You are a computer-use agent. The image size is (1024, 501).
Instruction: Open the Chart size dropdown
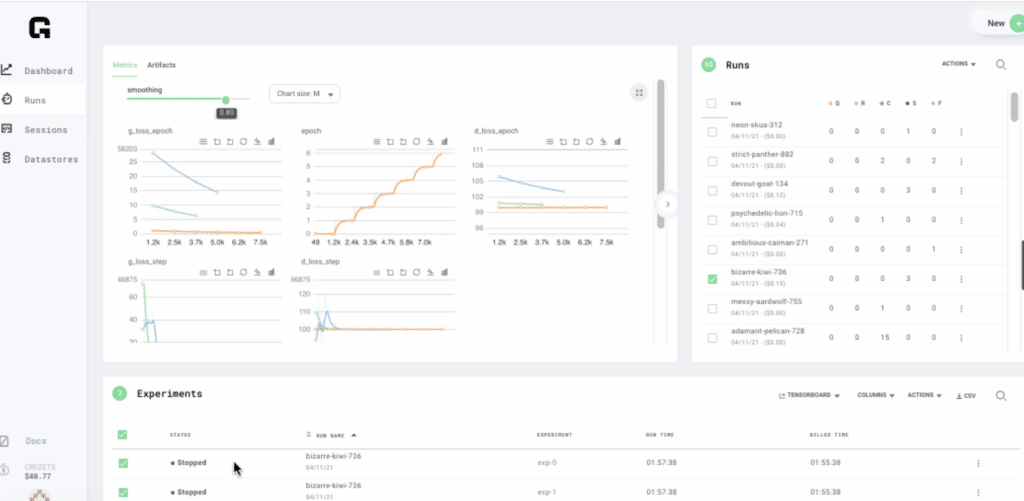tap(304, 93)
